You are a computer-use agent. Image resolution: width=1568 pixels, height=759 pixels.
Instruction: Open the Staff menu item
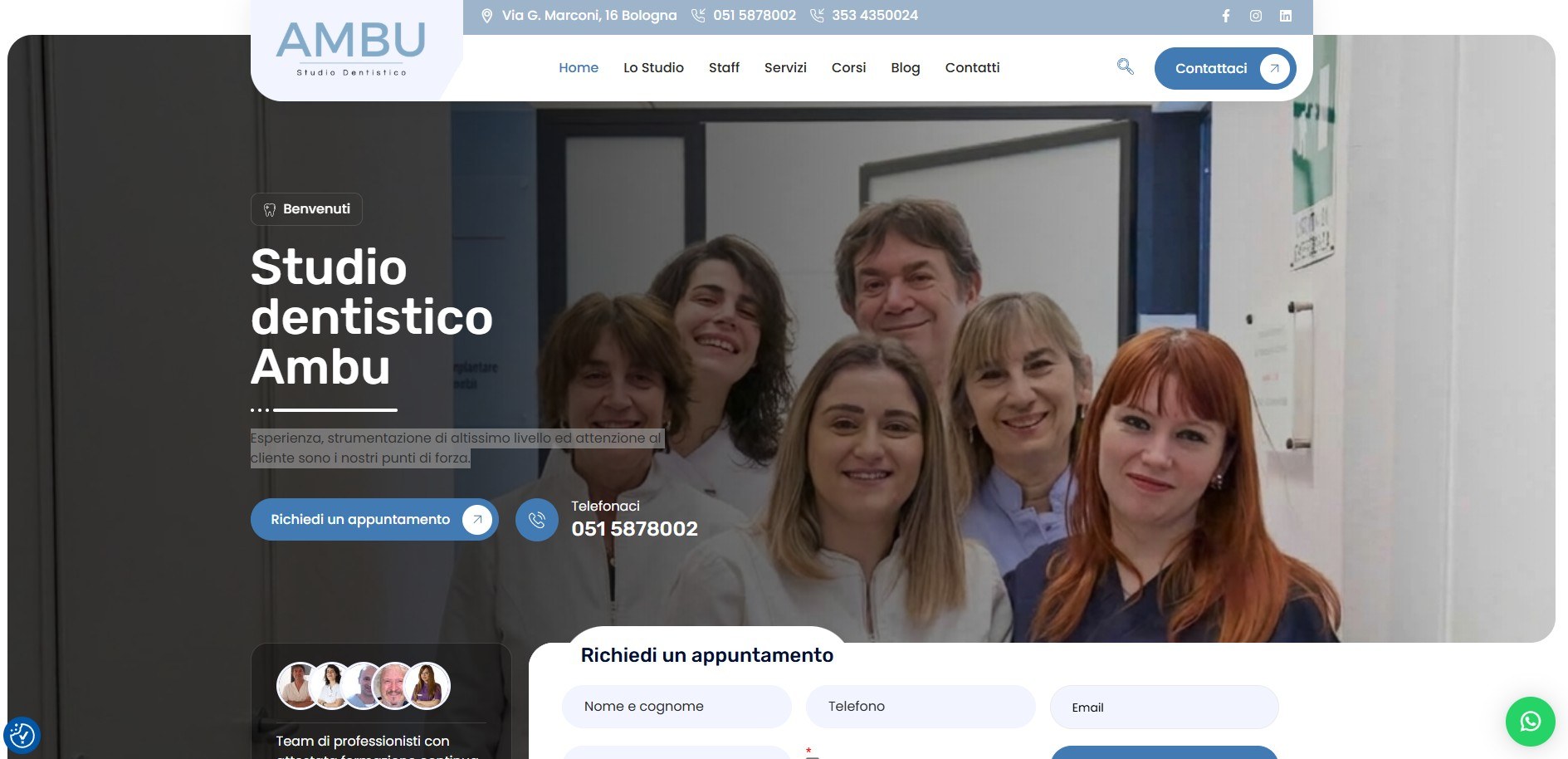[724, 68]
